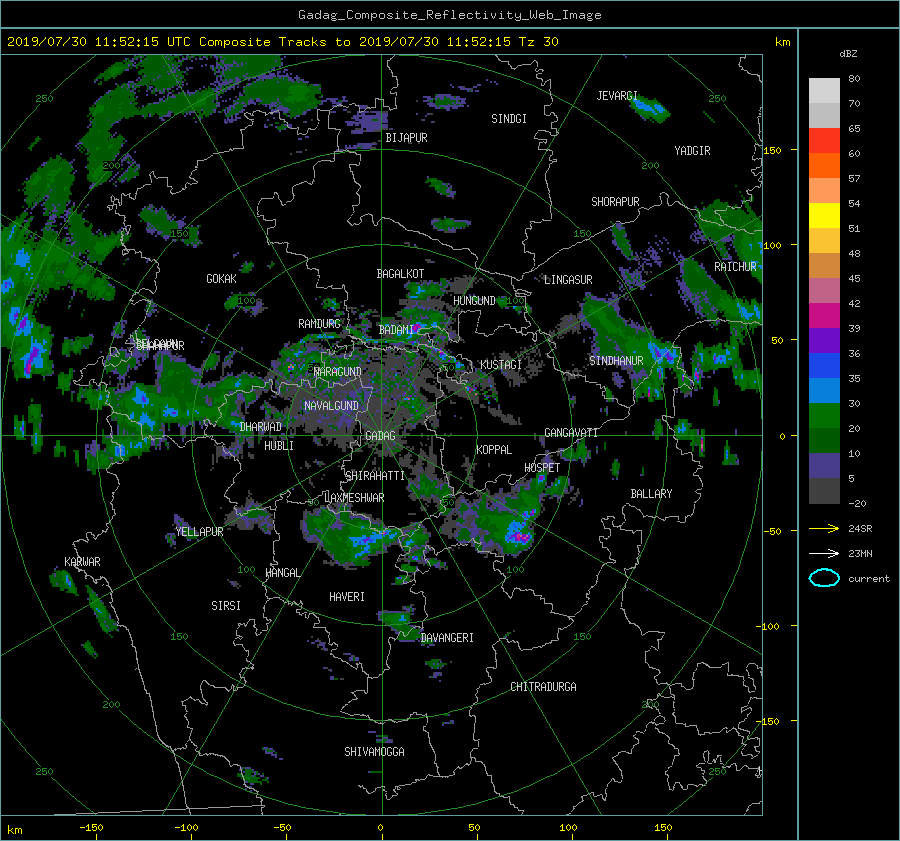Click the CHITRADURGA city label
This screenshot has height=841, width=900.
point(543,687)
